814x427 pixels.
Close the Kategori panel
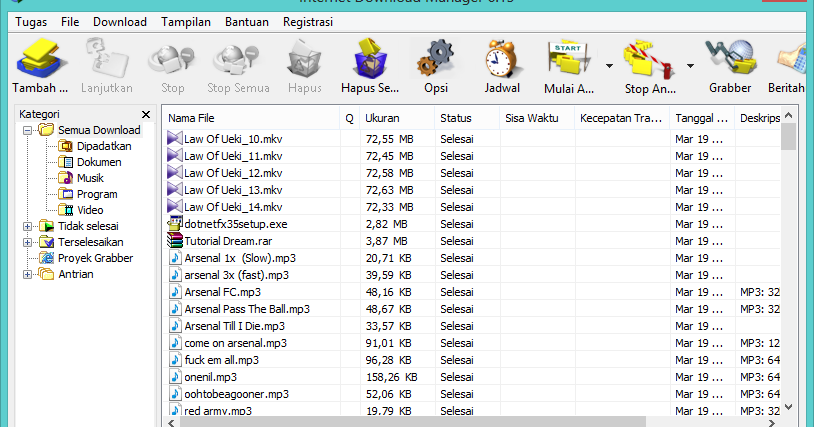(x=146, y=114)
